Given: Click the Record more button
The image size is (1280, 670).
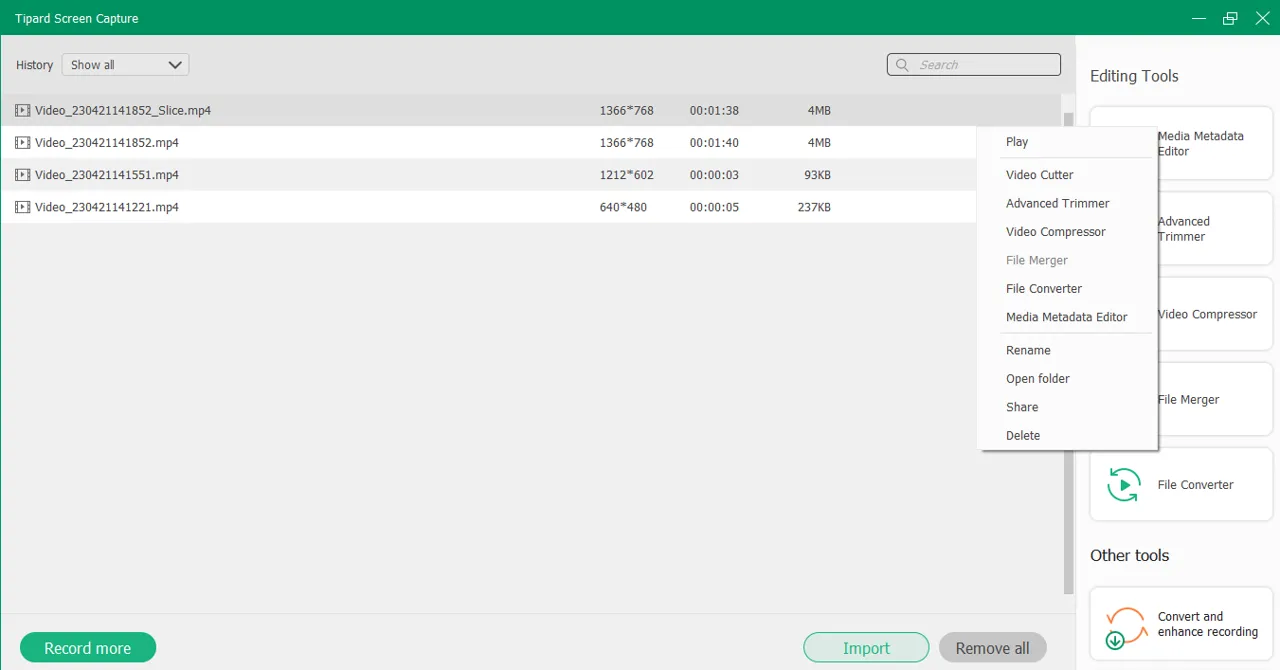Looking at the screenshot, I should [x=88, y=648].
